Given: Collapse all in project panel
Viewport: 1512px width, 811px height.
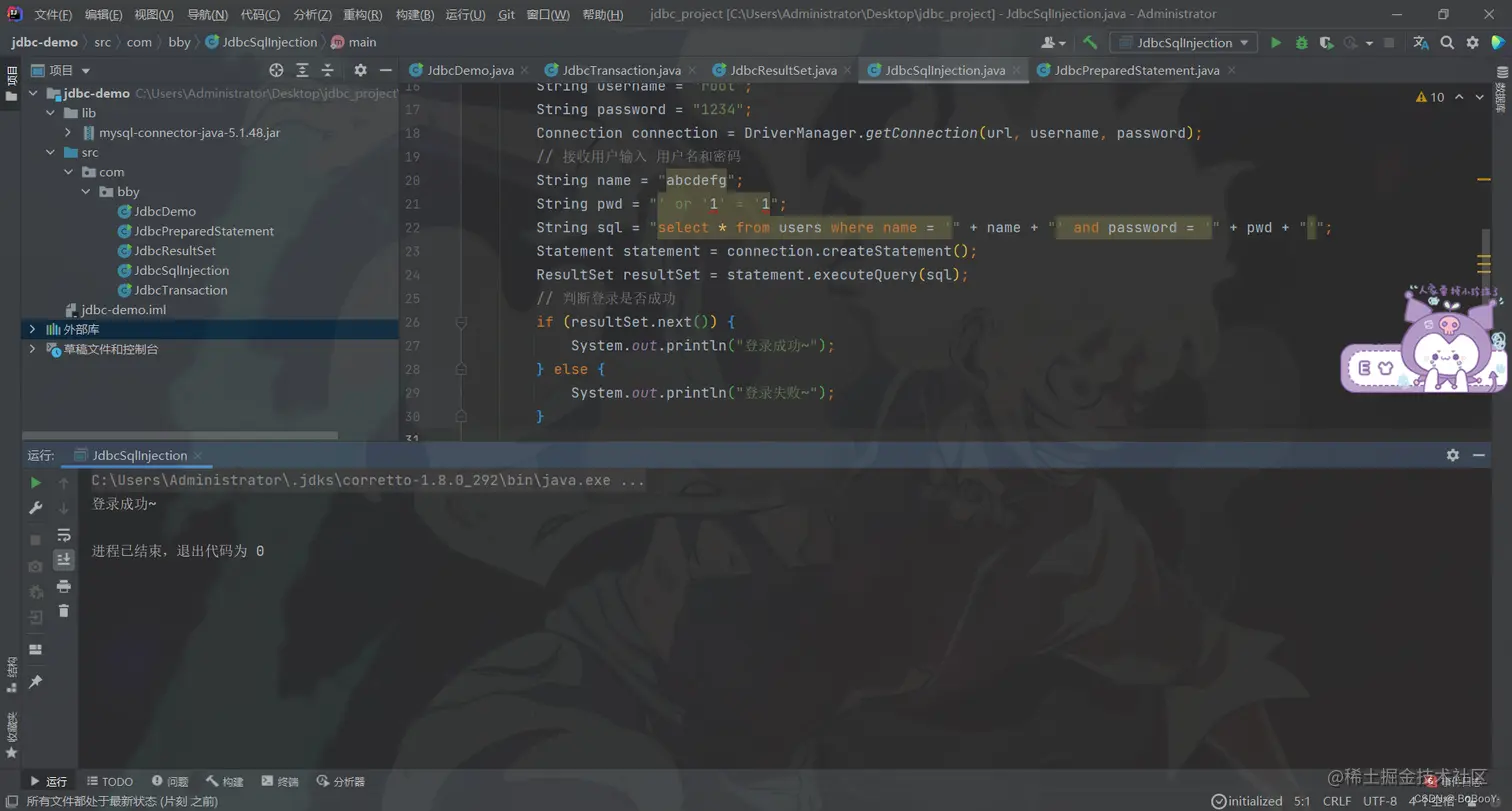Looking at the screenshot, I should tap(327, 70).
